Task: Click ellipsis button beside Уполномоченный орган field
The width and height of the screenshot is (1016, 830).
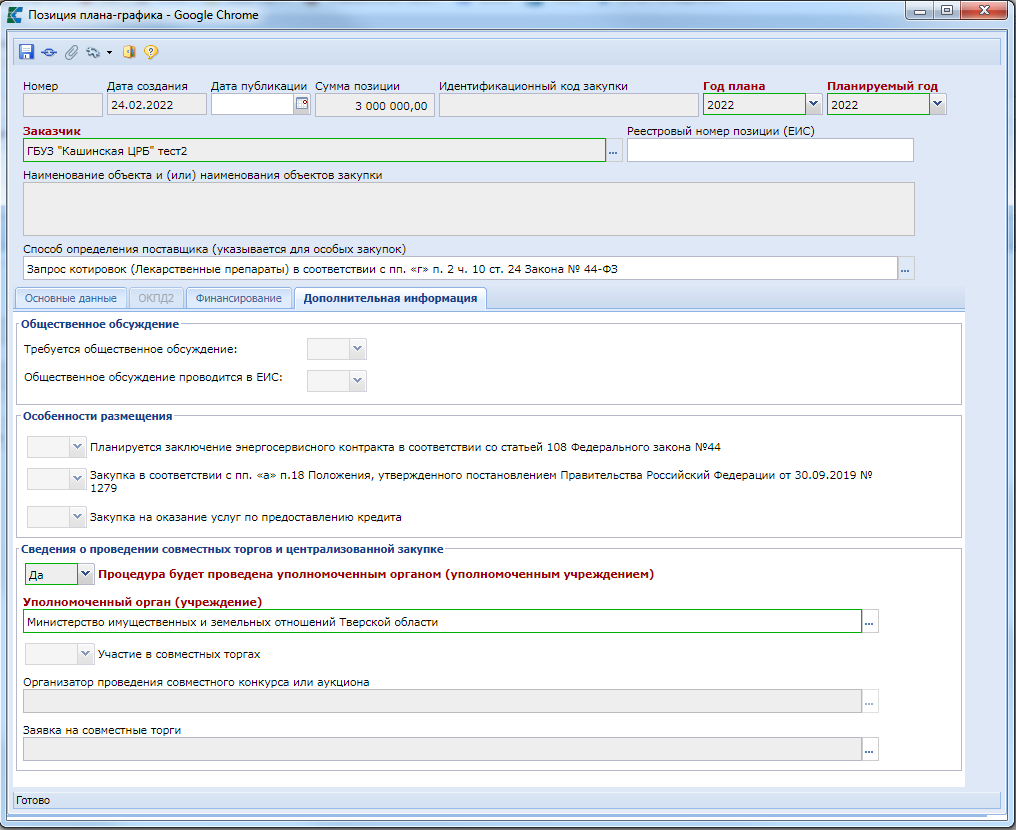Action: (870, 622)
